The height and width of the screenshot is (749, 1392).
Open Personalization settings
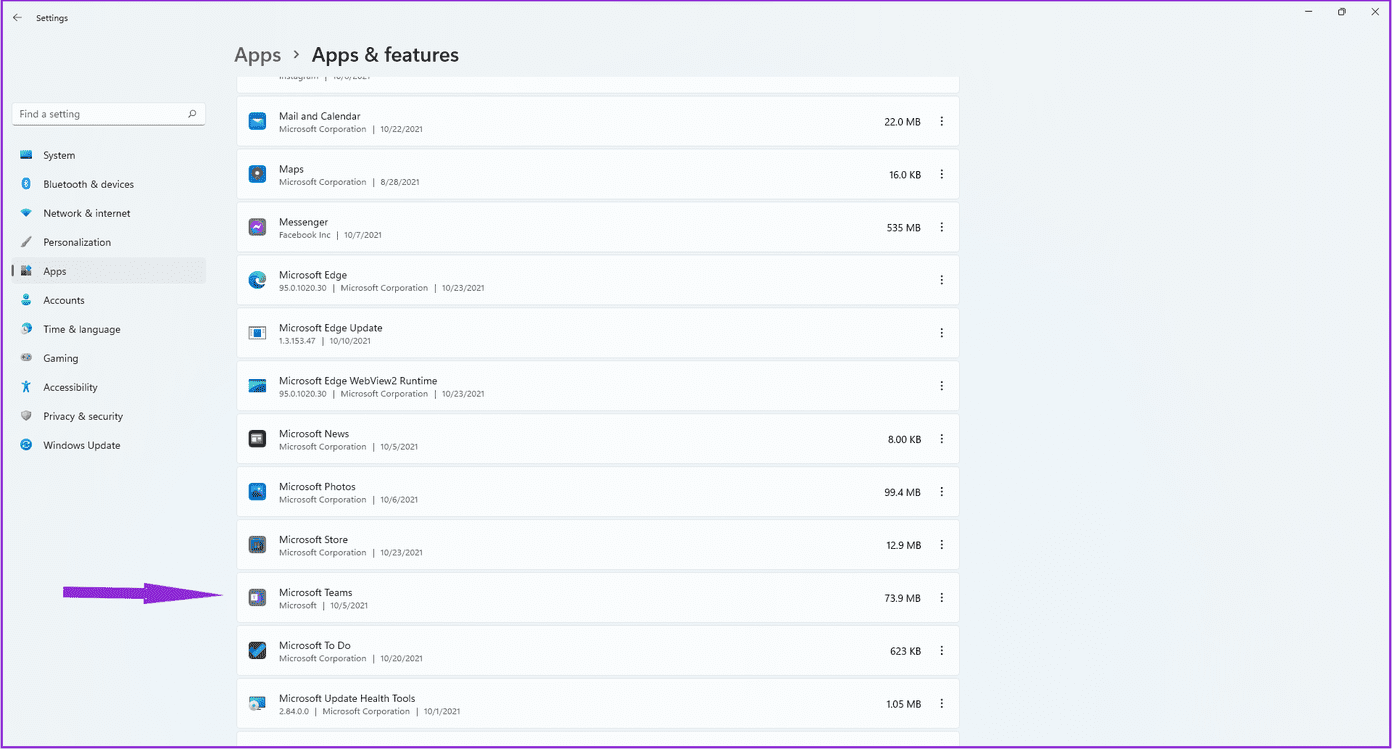108,242
